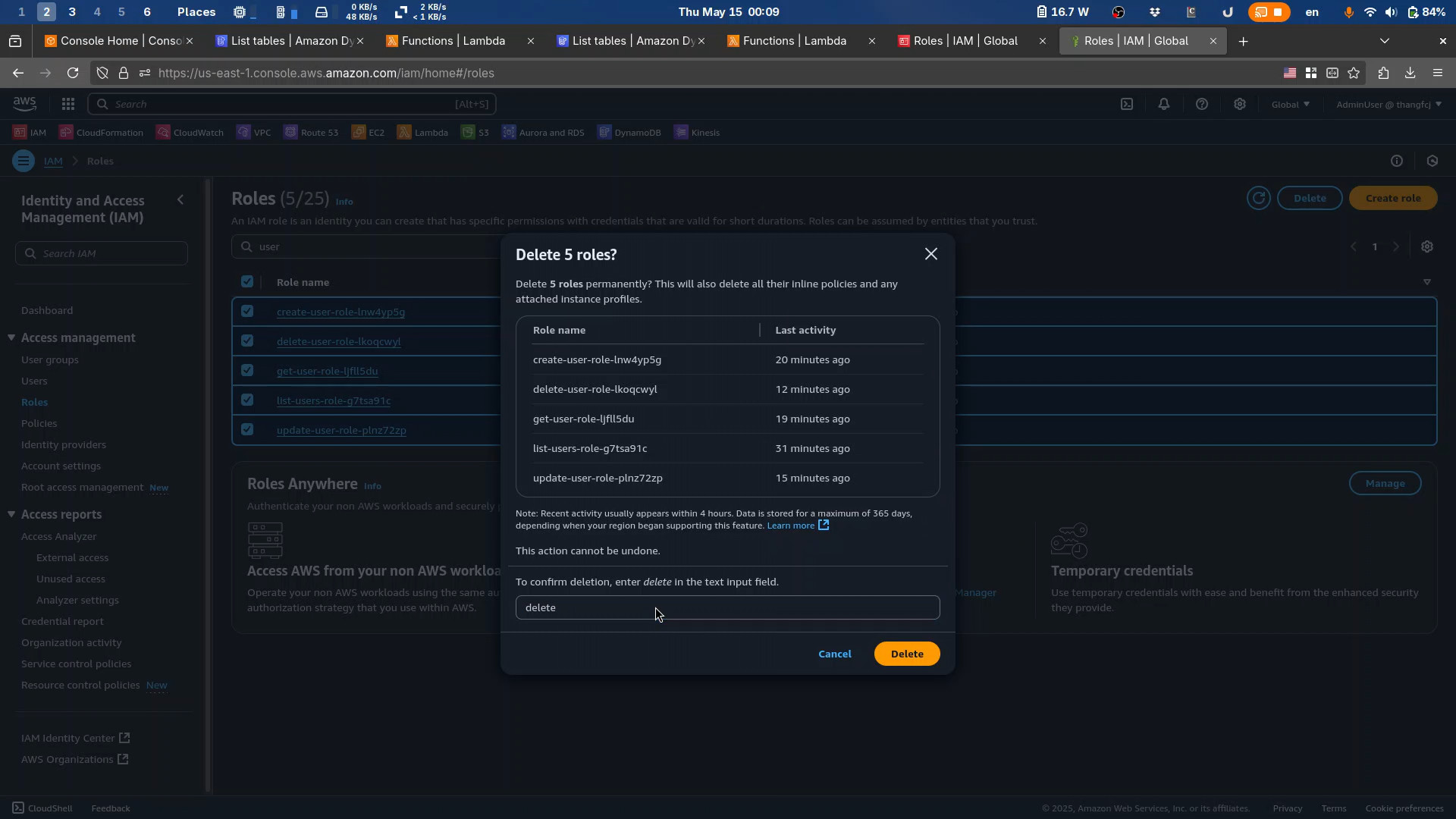The image size is (1456, 819).
Task: Refresh the roles list
Action: tap(1259, 198)
